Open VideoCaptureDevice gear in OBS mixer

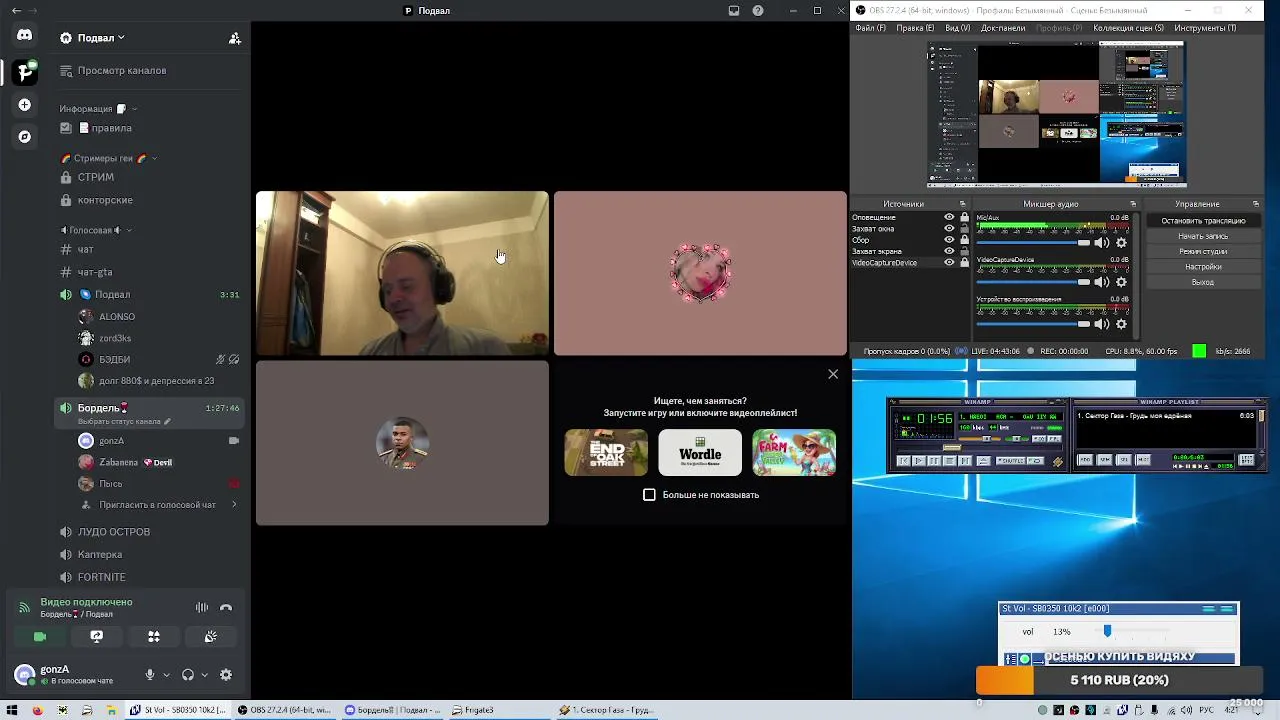(1121, 283)
